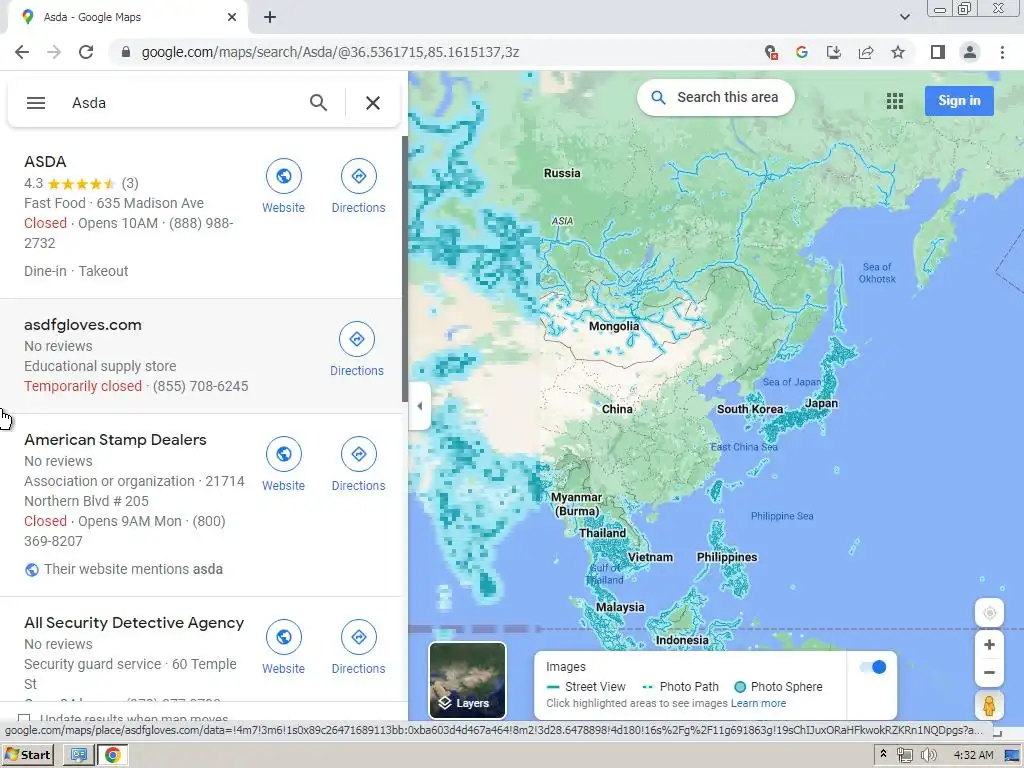
Task: Share this page icon in toolbar
Action: point(866,52)
